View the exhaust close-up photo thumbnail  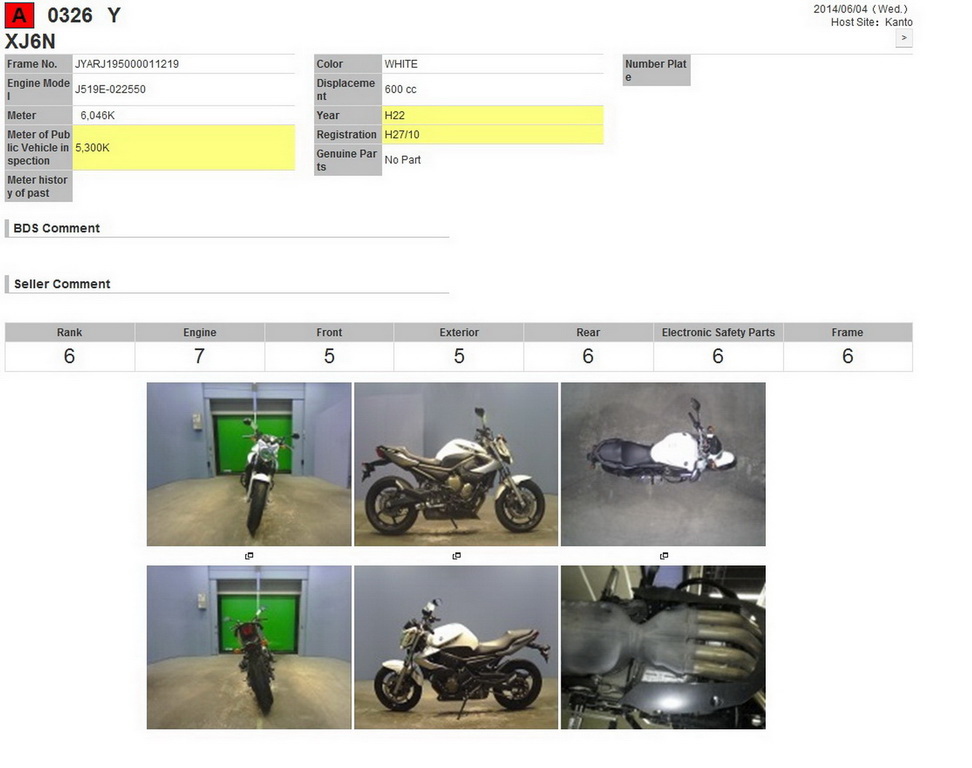pyautogui.click(x=664, y=647)
